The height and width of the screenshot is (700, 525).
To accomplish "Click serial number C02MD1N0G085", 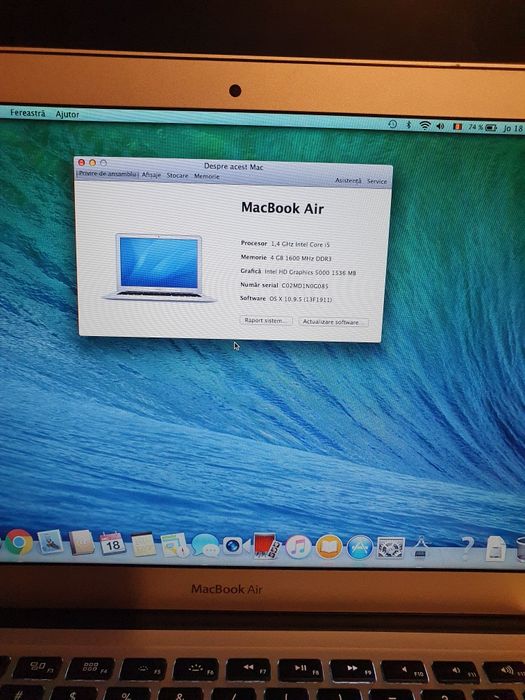I will 305,285.
